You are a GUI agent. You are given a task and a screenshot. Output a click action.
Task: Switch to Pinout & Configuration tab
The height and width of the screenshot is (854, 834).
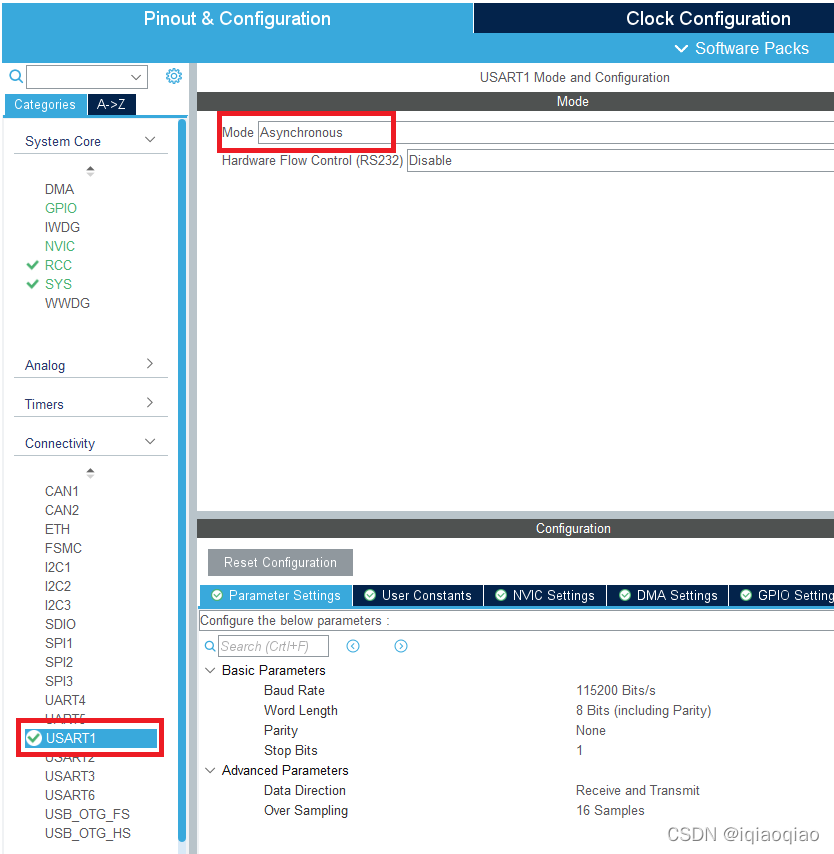tap(237, 19)
